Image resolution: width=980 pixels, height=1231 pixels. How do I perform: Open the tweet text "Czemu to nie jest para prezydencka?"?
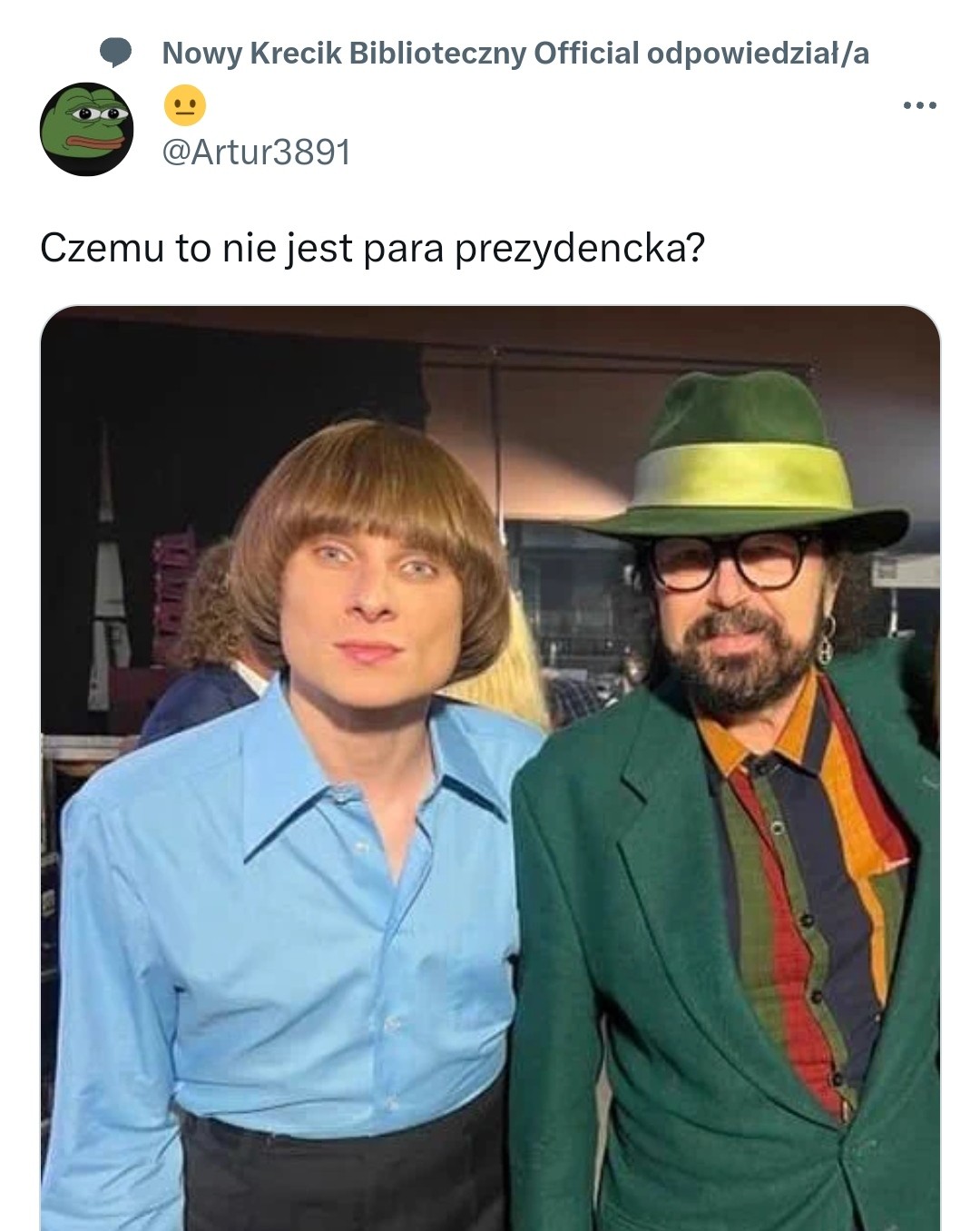pos(372,248)
